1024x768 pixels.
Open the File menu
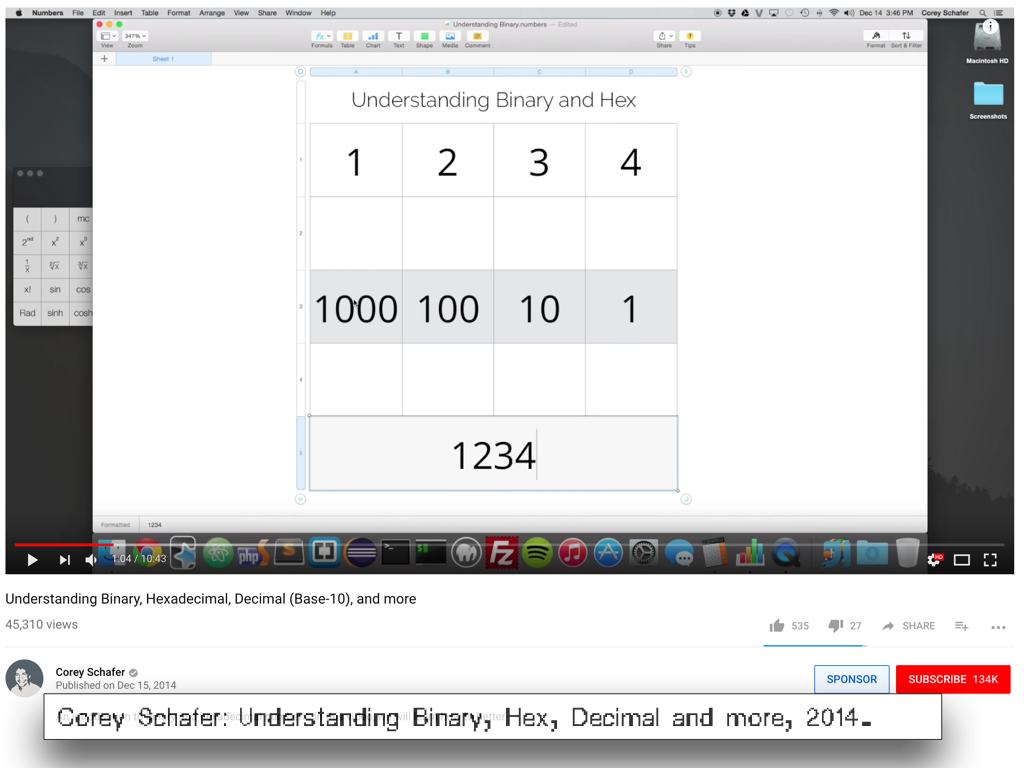click(x=78, y=12)
